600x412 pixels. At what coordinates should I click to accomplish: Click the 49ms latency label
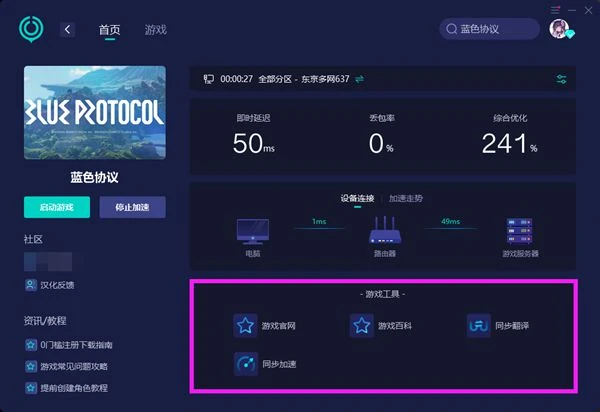click(450, 221)
